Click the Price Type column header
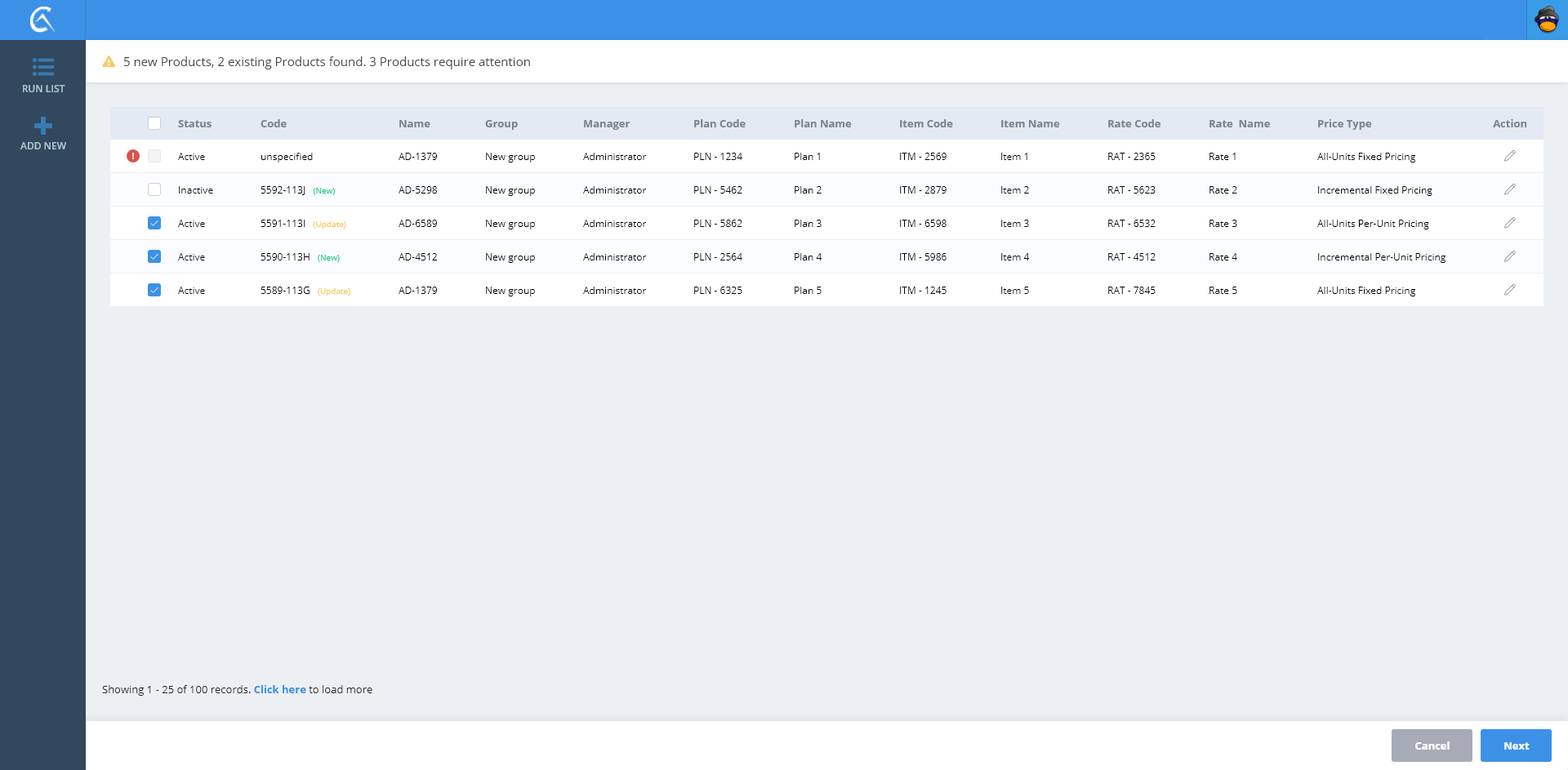1568x770 pixels. [1343, 123]
